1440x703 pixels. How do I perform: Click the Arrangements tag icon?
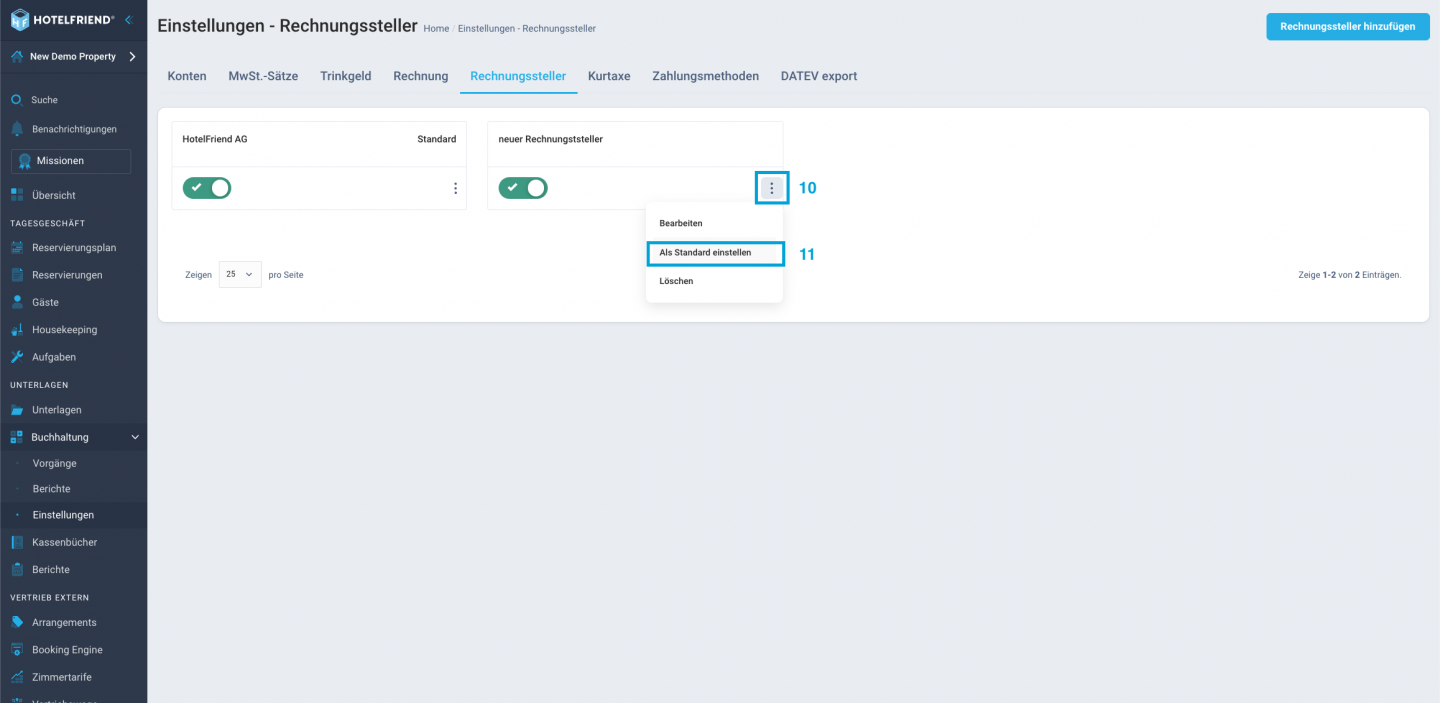pos(17,622)
